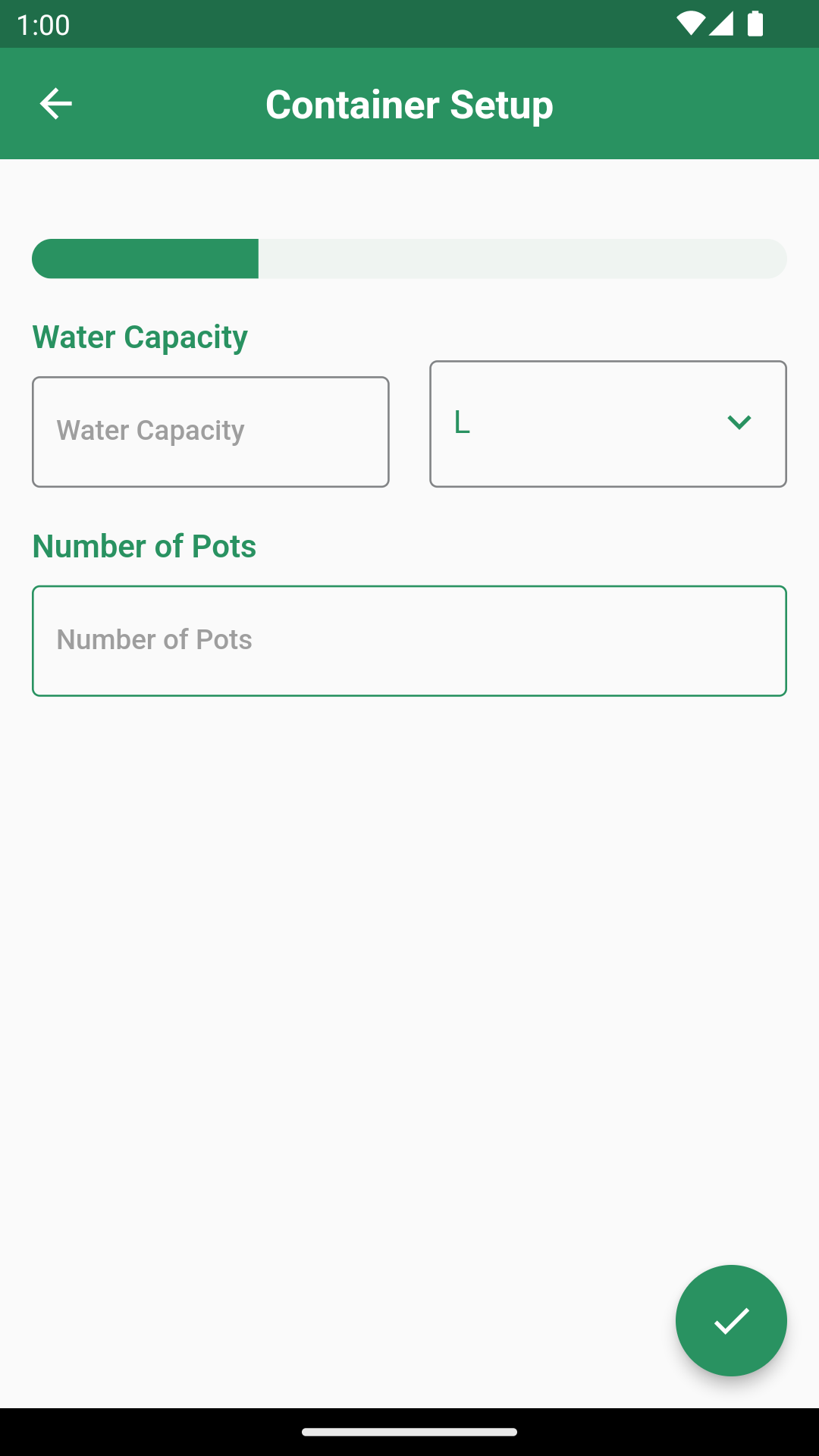Click the unfilled part of progress bar
This screenshot has height=1456, width=819.
pos(522,259)
